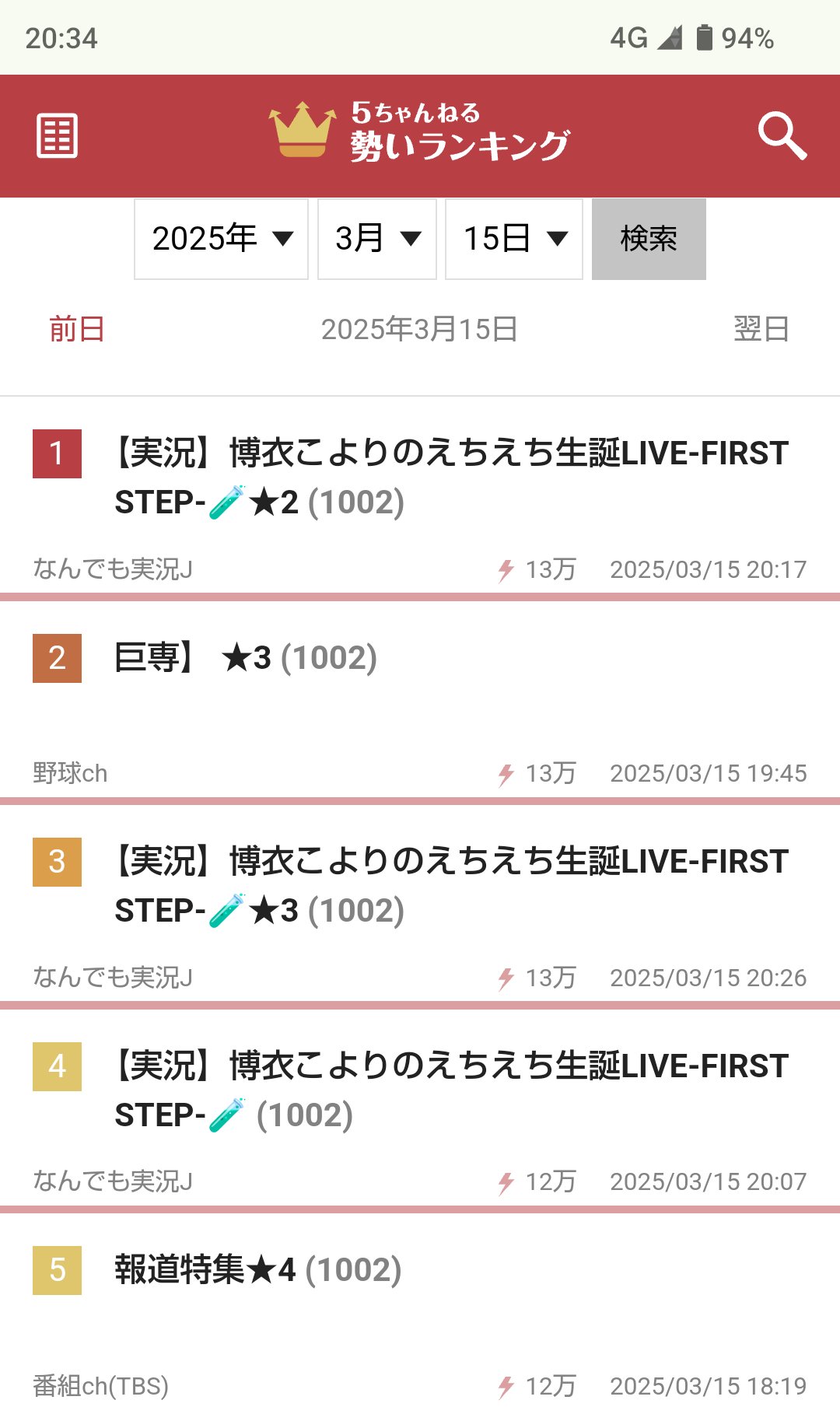Screen dimensions: 840x1407
Task: Tap 野球ch board name label
Action: click(70, 773)
